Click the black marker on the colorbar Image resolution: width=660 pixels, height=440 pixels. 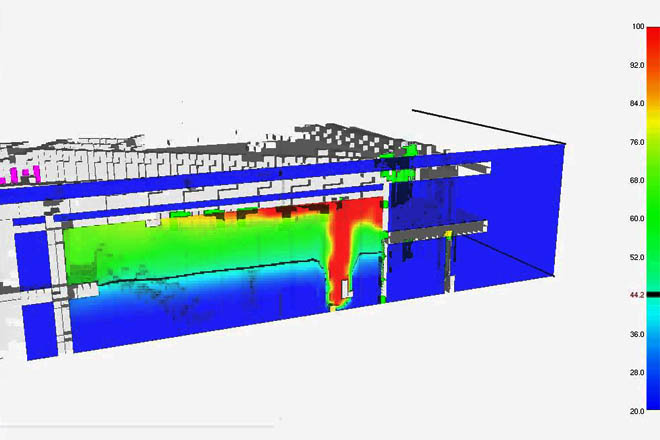[x=653, y=295]
